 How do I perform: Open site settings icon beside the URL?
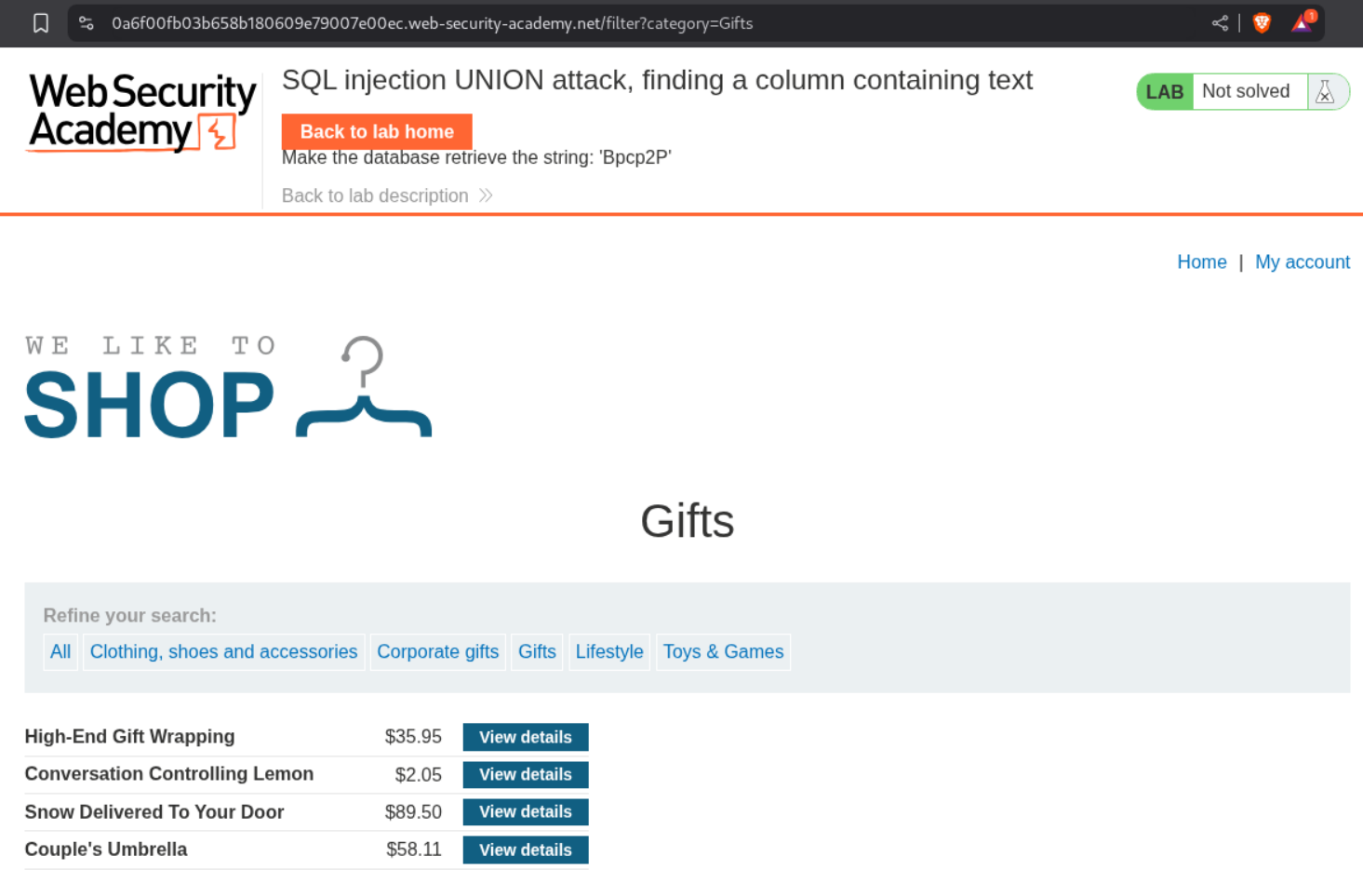87,23
